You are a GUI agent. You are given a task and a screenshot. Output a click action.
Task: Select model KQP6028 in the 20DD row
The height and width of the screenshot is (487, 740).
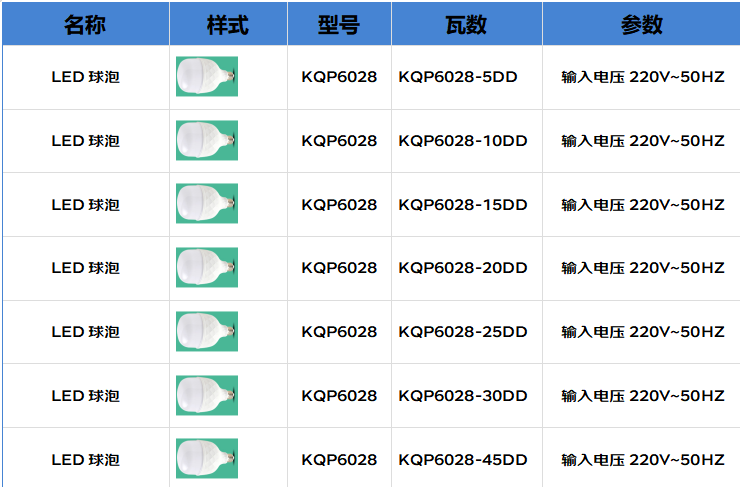pyautogui.click(x=339, y=268)
